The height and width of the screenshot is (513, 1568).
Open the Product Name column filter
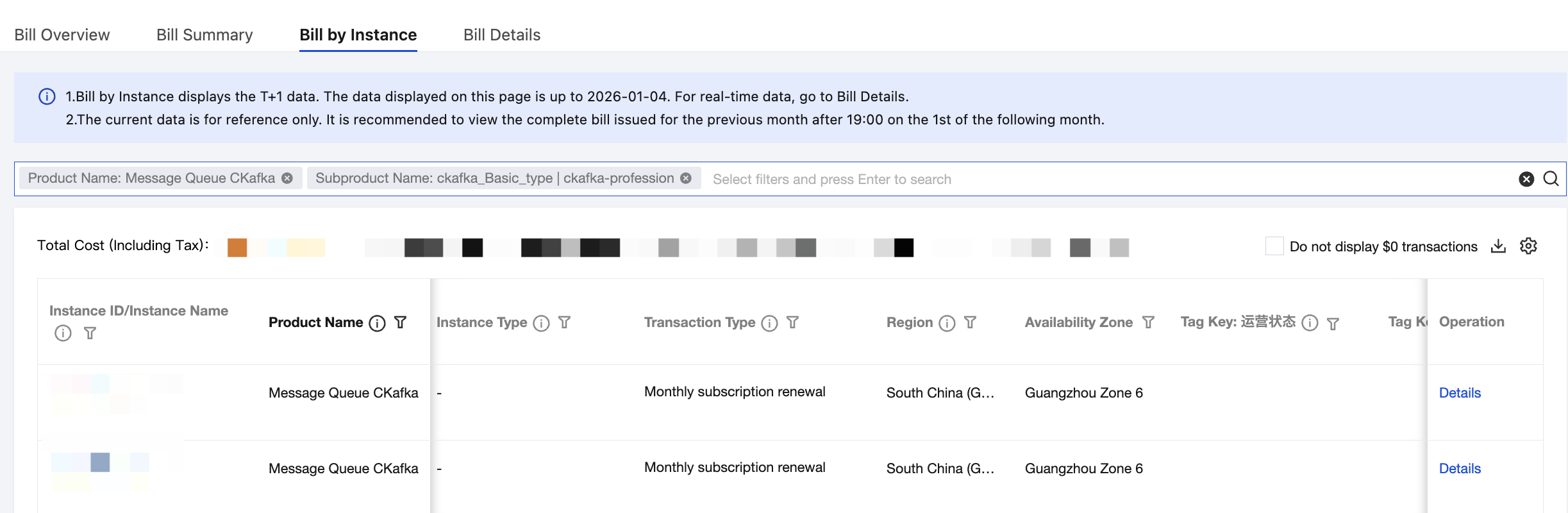pyautogui.click(x=401, y=323)
